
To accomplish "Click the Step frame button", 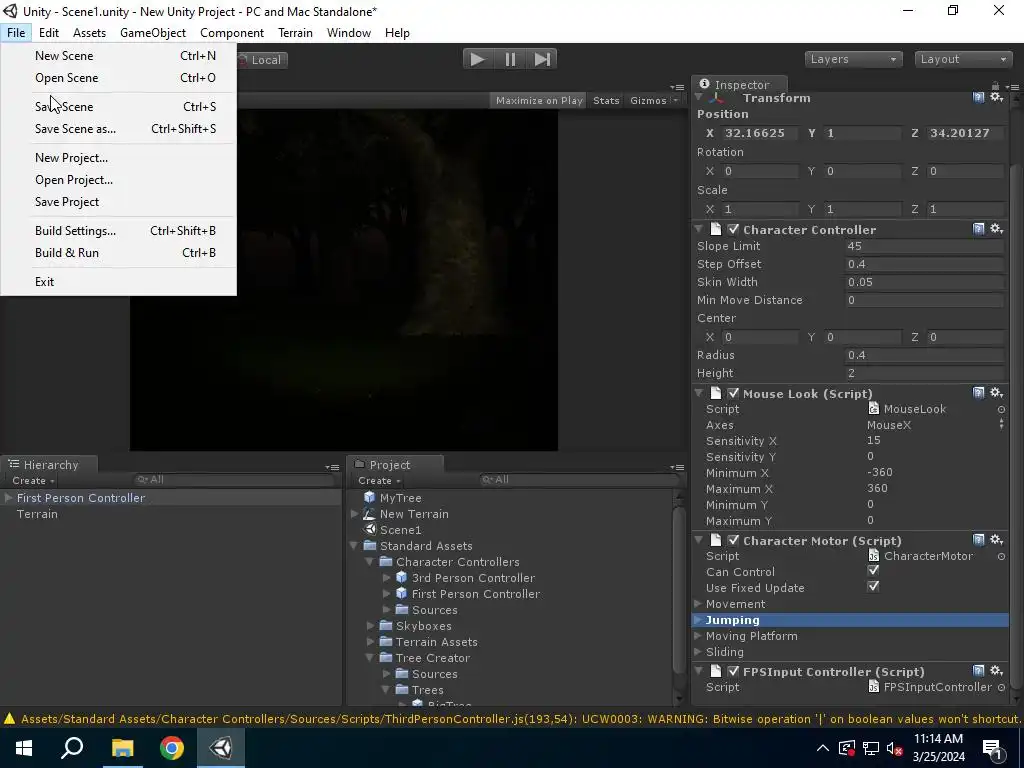I will 542,59.
